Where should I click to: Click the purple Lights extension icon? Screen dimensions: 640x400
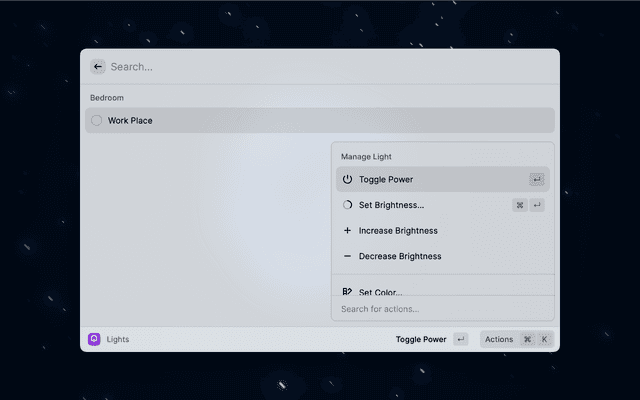94,339
